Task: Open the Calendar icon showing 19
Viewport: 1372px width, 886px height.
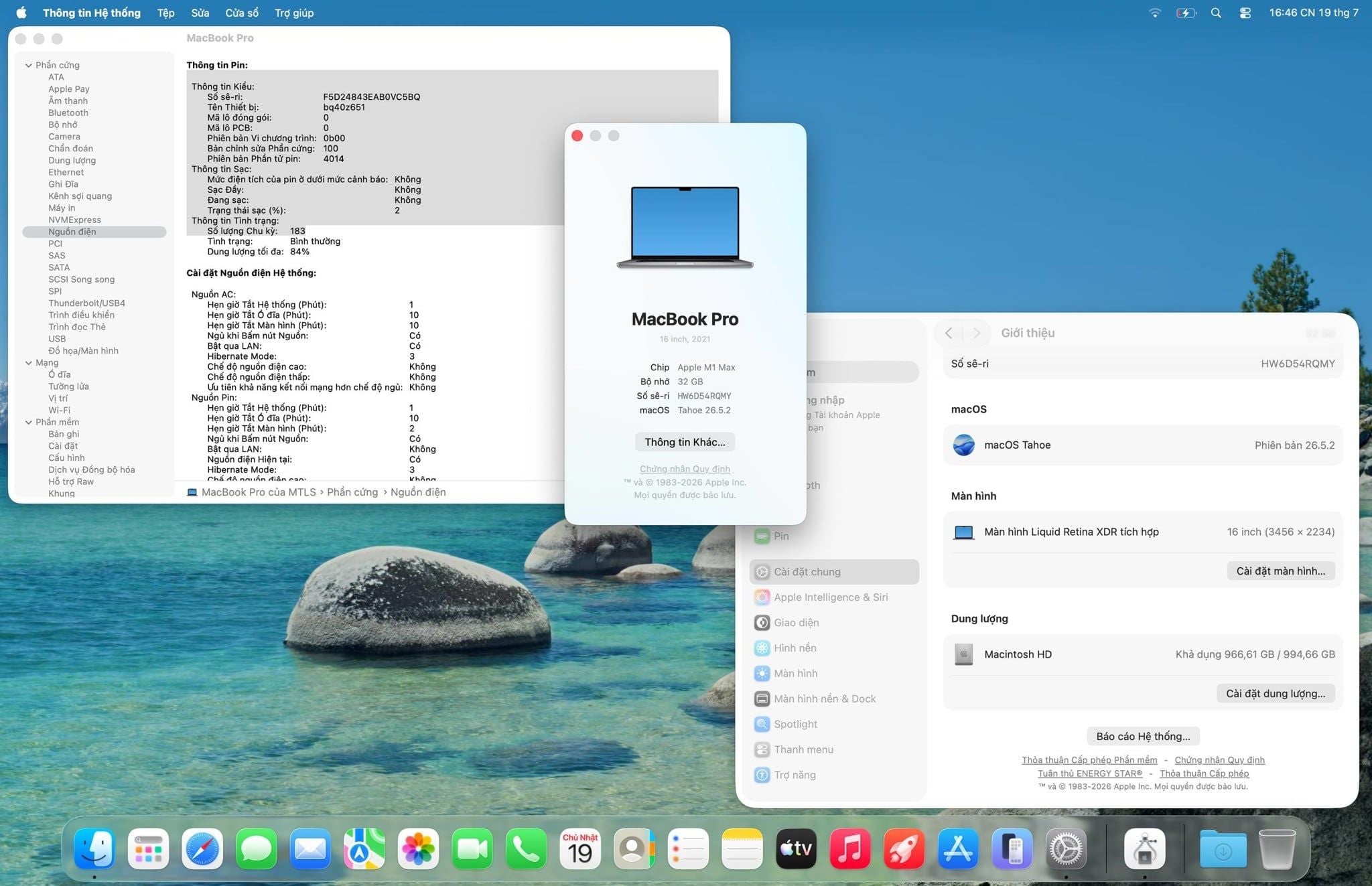Action: pos(580,848)
